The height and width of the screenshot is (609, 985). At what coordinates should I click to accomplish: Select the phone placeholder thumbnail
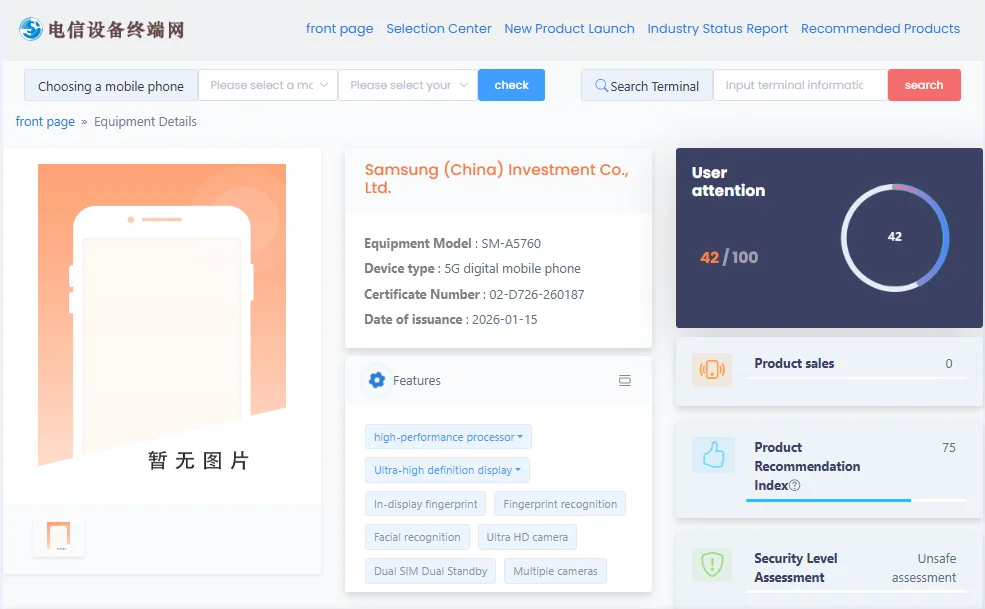(58, 537)
